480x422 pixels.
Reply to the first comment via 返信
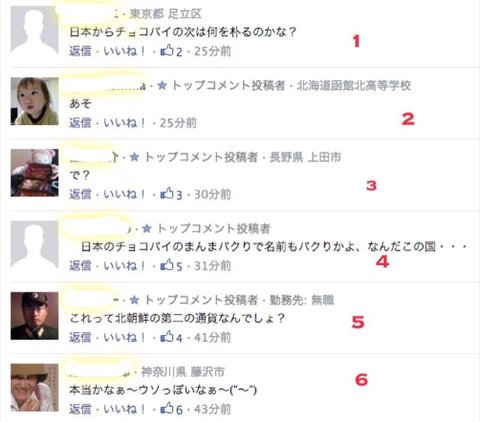pyautogui.click(x=80, y=51)
